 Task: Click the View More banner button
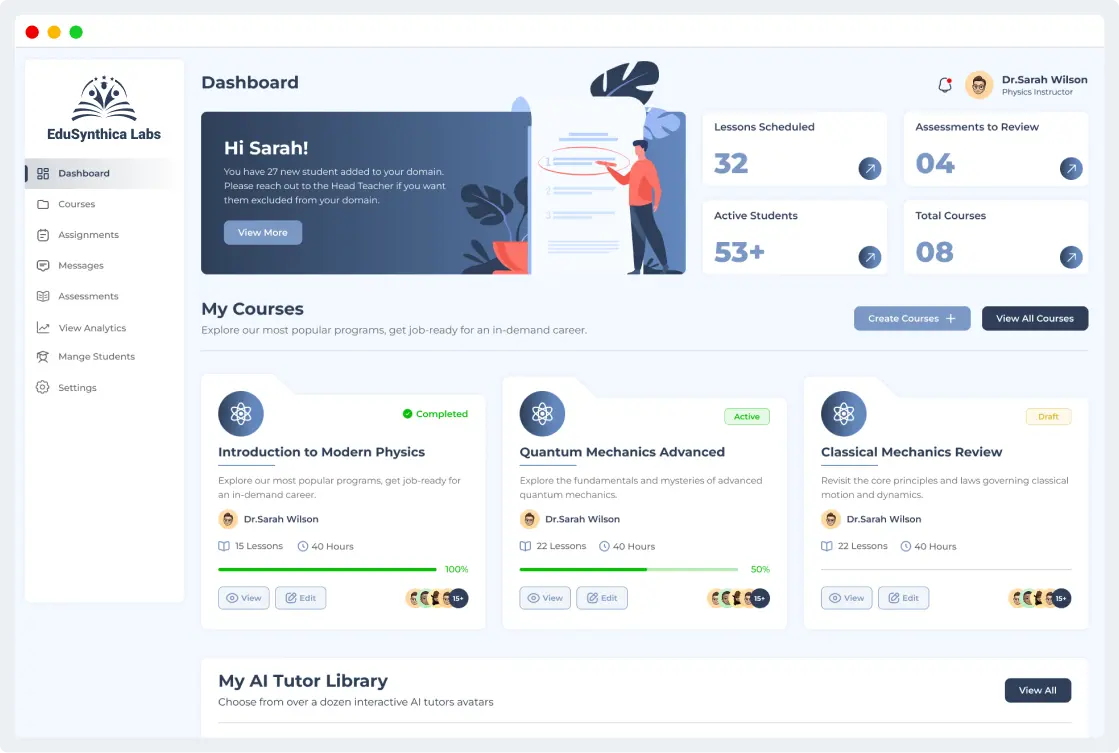point(262,233)
